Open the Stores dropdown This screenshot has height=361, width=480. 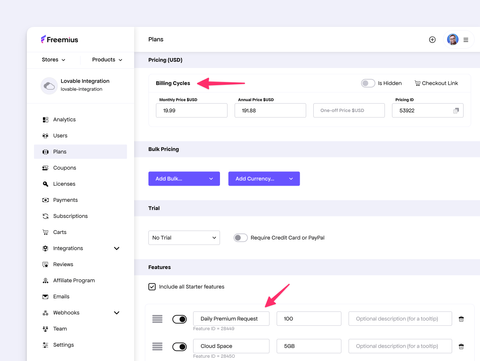tap(53, 60)
